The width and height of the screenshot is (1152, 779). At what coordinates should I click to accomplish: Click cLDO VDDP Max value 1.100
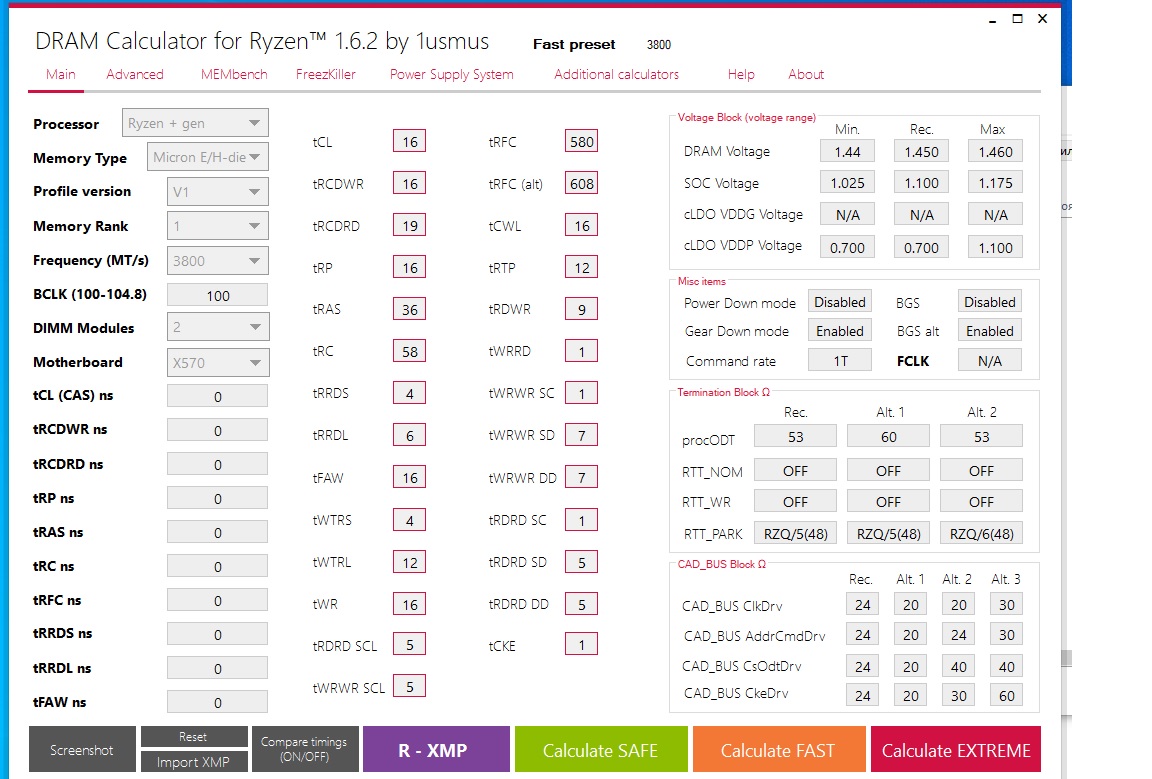(996, 248)
